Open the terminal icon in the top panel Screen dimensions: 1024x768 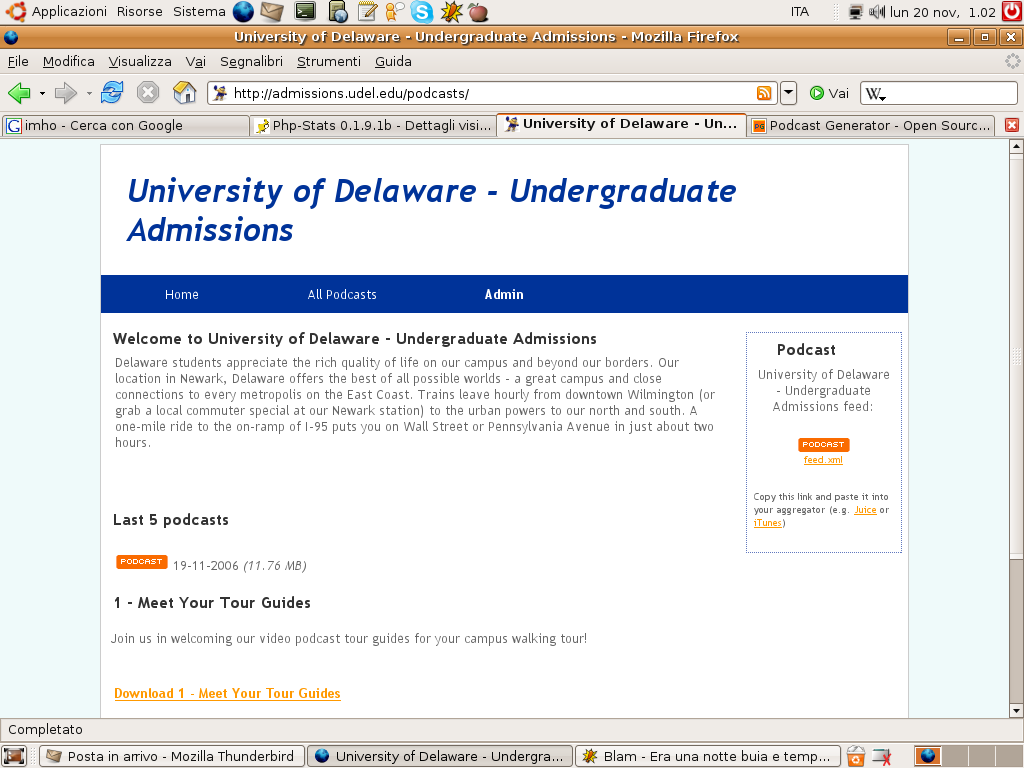(x=305, y=12)
